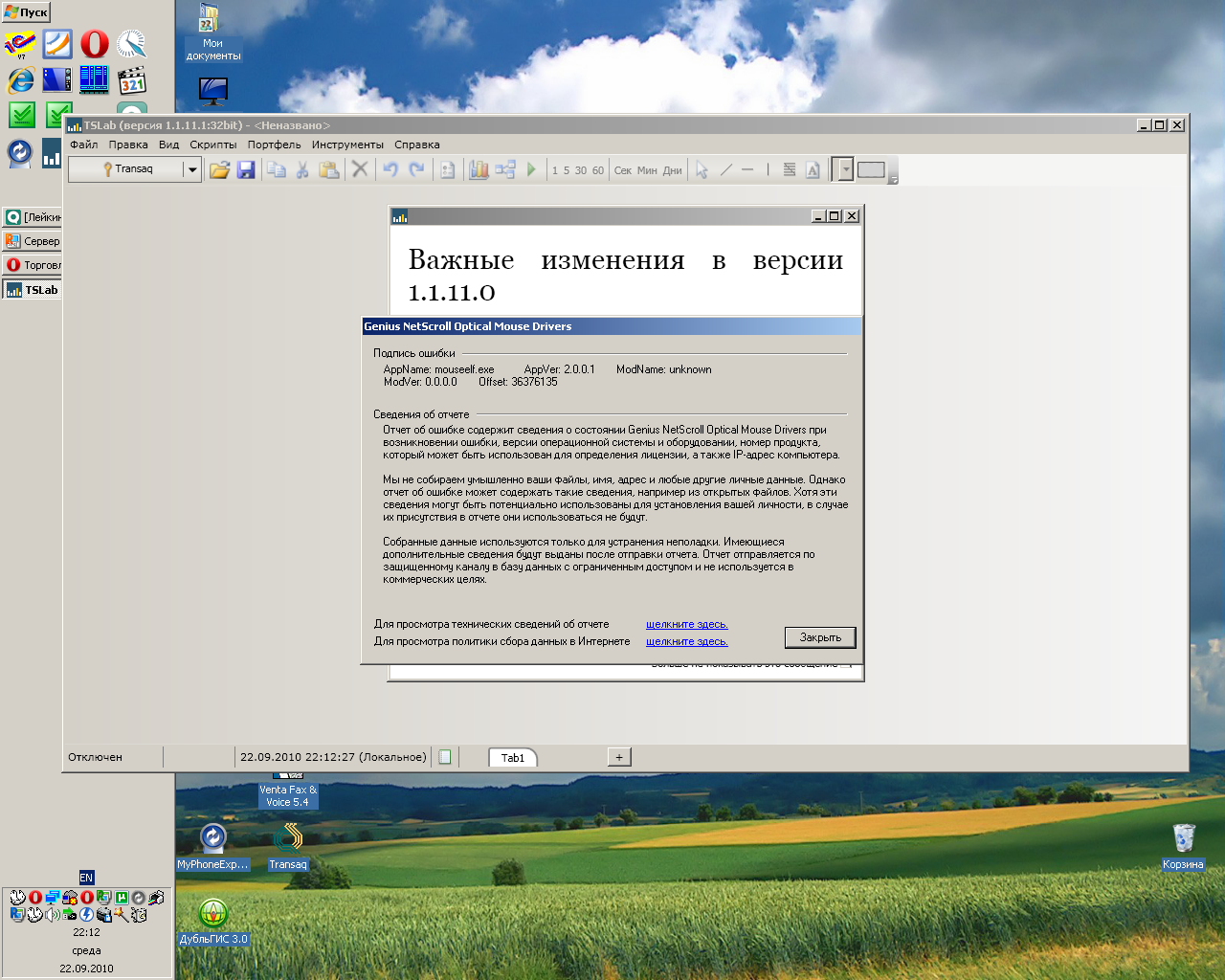The image size is (1225, 980).
Task: Toggle the Мин time unit button
Action: [647, 171]
